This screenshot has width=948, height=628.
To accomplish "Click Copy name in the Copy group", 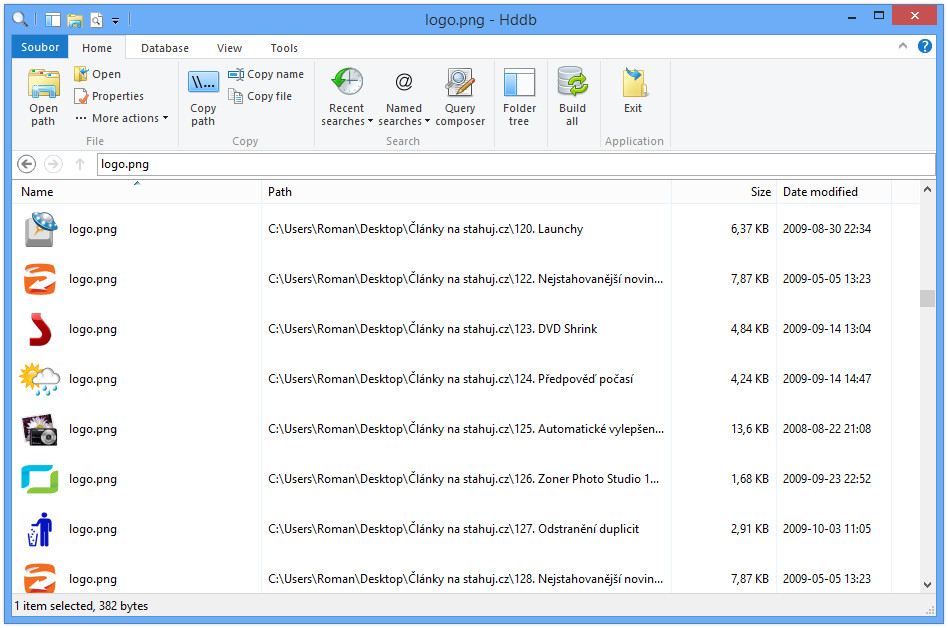I will 266,74.
